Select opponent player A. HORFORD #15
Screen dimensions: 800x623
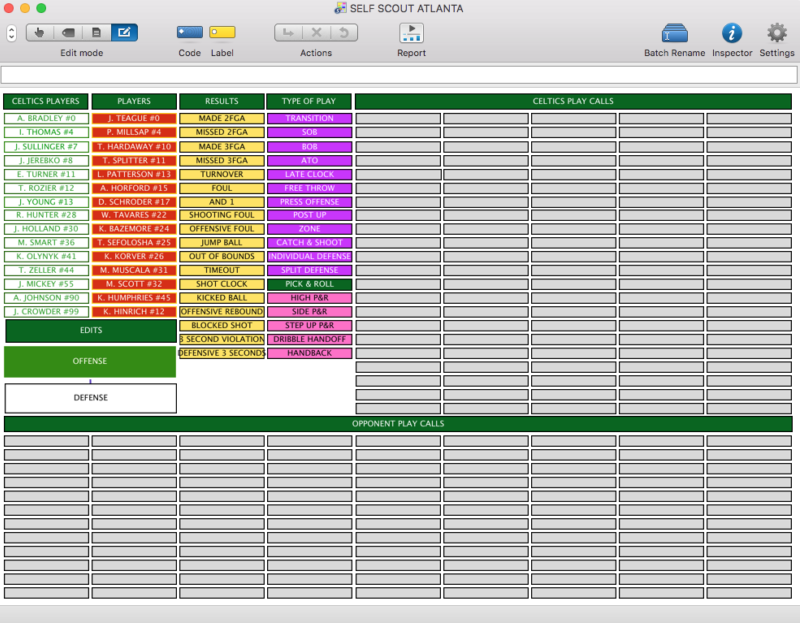pos(134,188)
